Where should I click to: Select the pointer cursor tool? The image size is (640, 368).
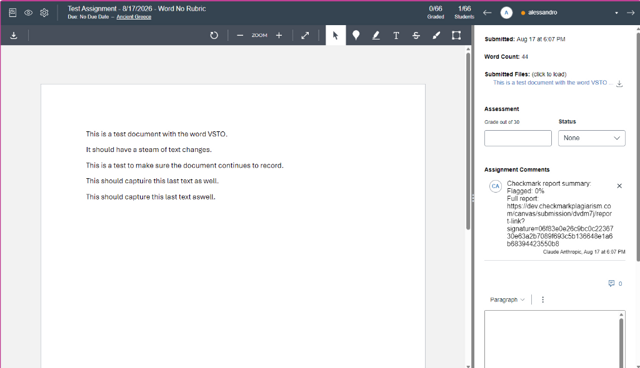(336, 35)
